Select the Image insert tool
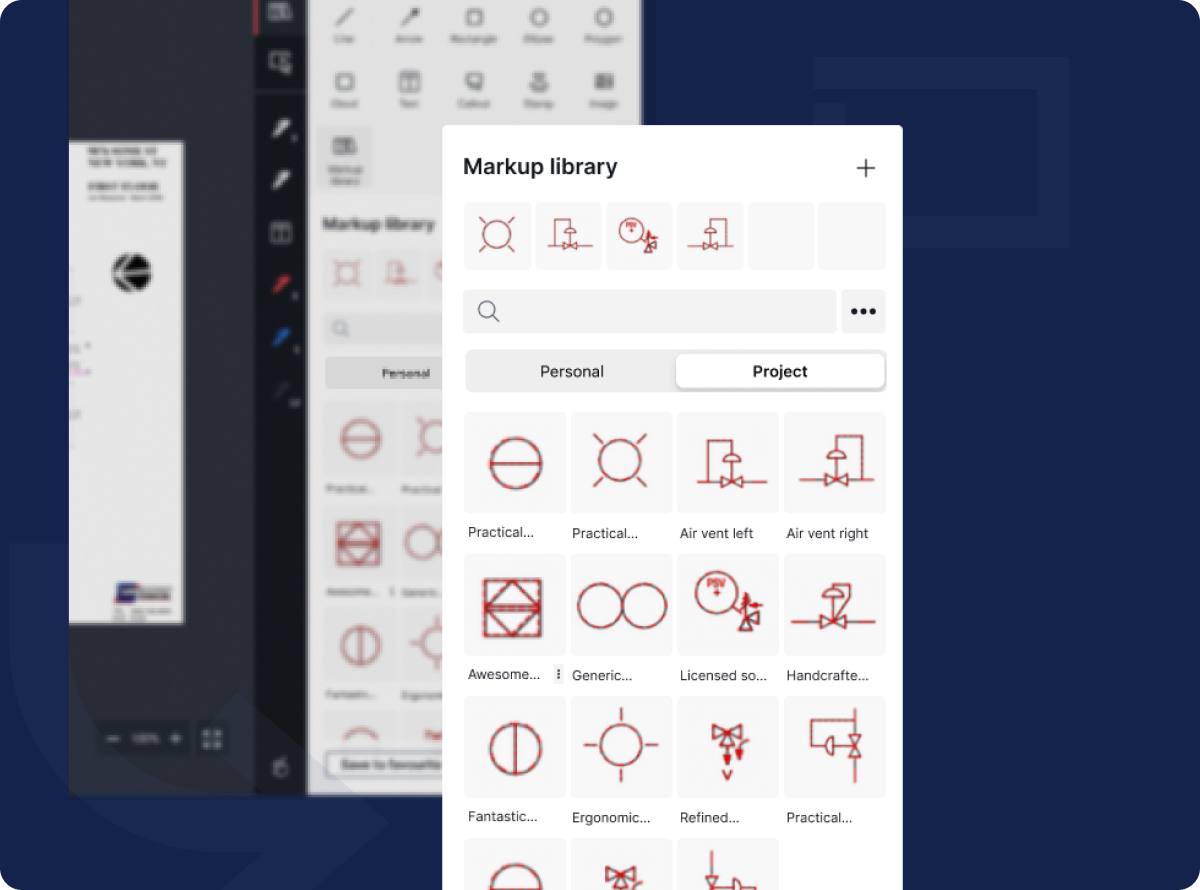This screenshot has width=1200, height=890. 603,80
